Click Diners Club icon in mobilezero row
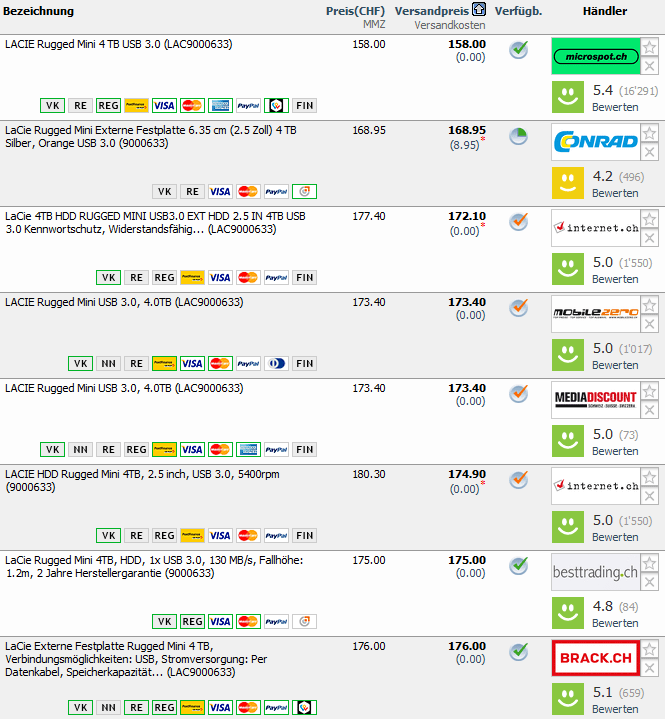This screenshot has width=665, height=719. coord(276,364)
